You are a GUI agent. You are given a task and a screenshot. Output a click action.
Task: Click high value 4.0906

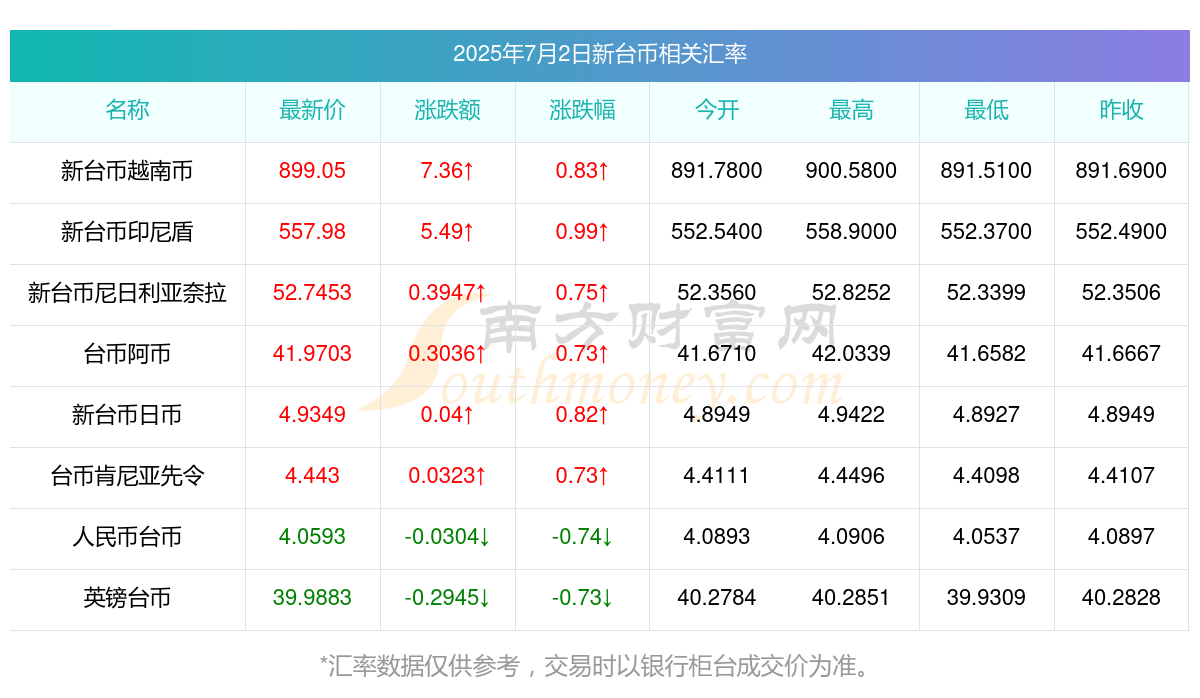[851, 537]
